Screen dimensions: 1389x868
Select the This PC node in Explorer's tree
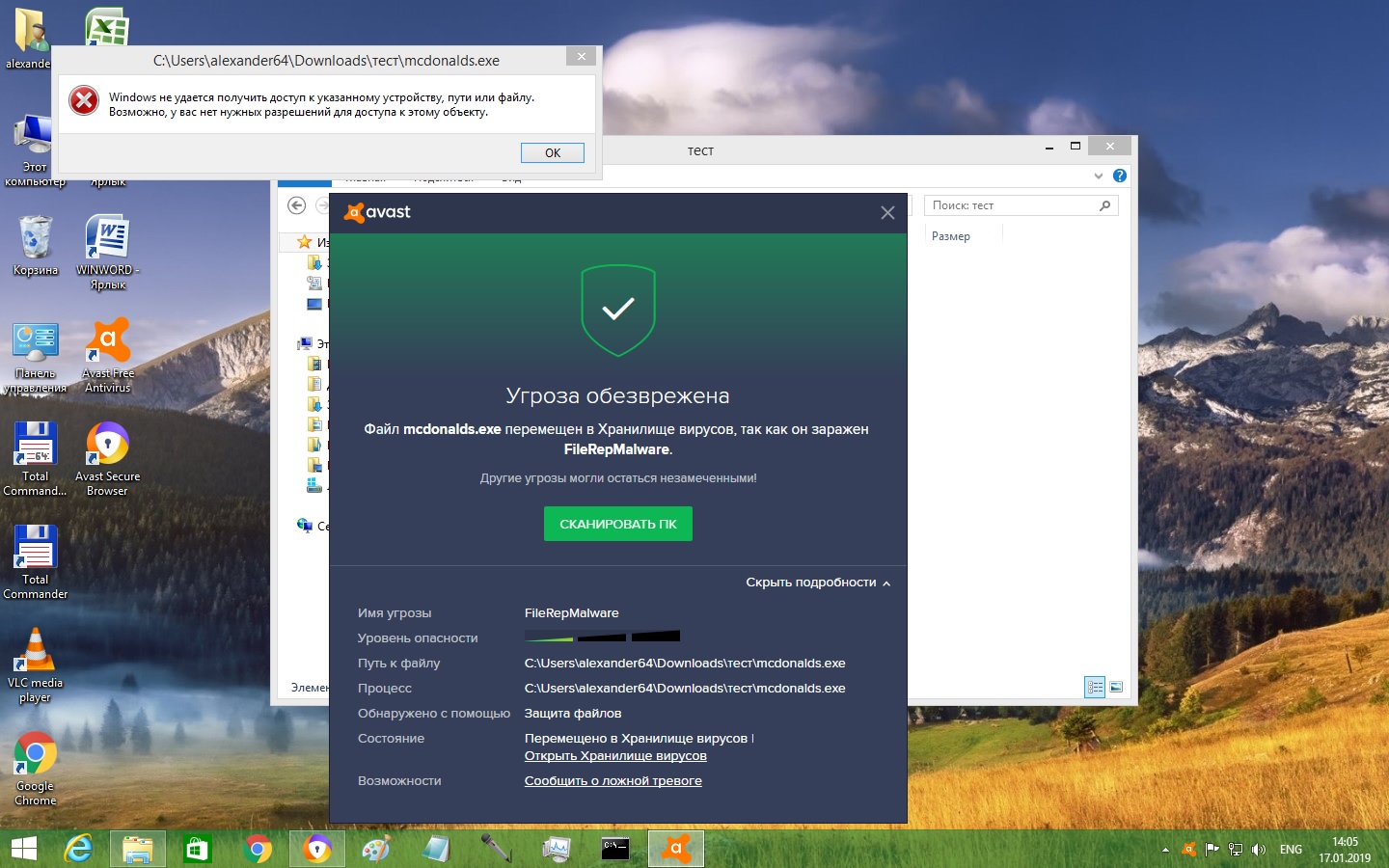[x=306, y=343]
